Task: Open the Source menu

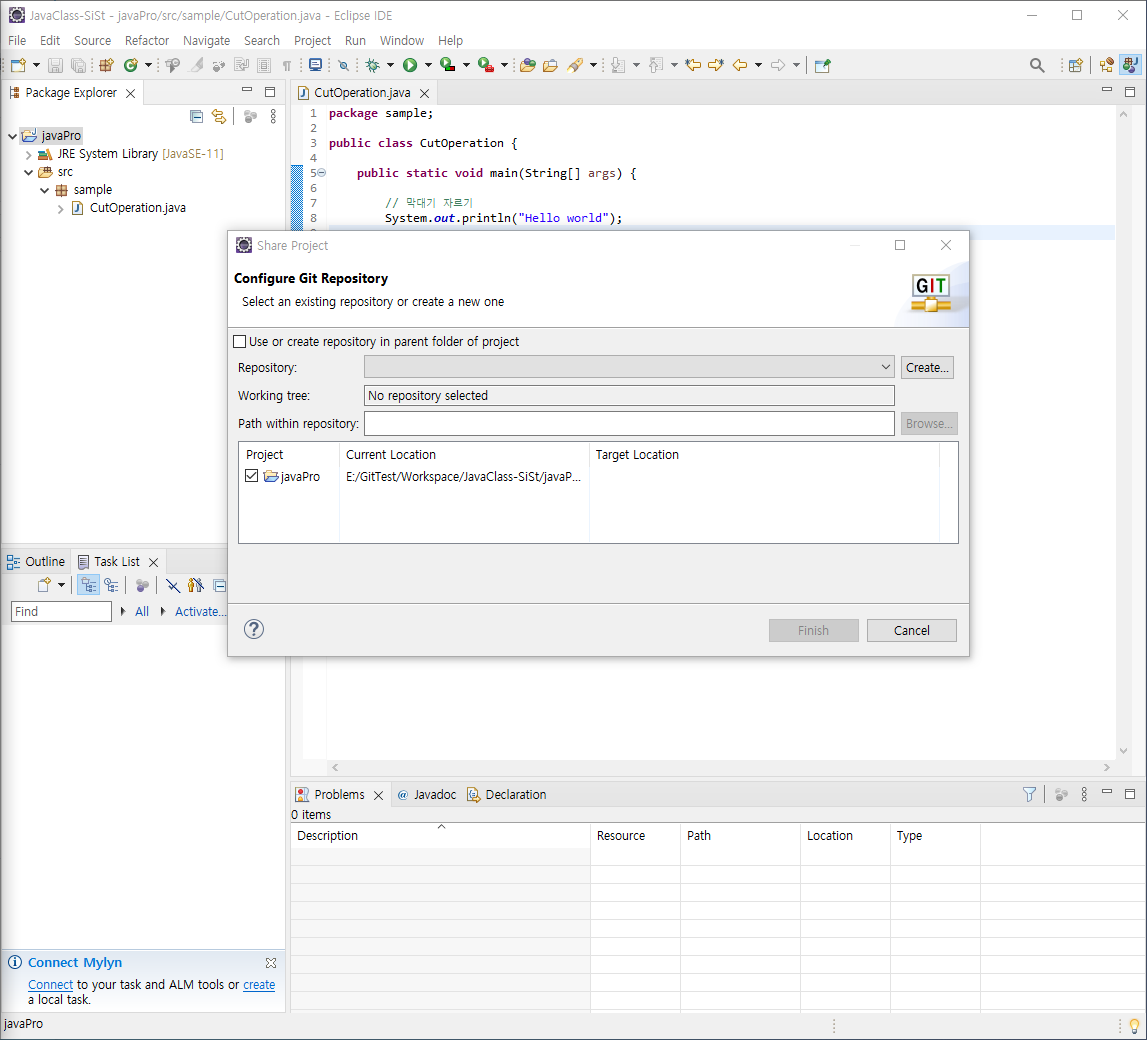Action: pyautogui.click(x=92, y=40)
